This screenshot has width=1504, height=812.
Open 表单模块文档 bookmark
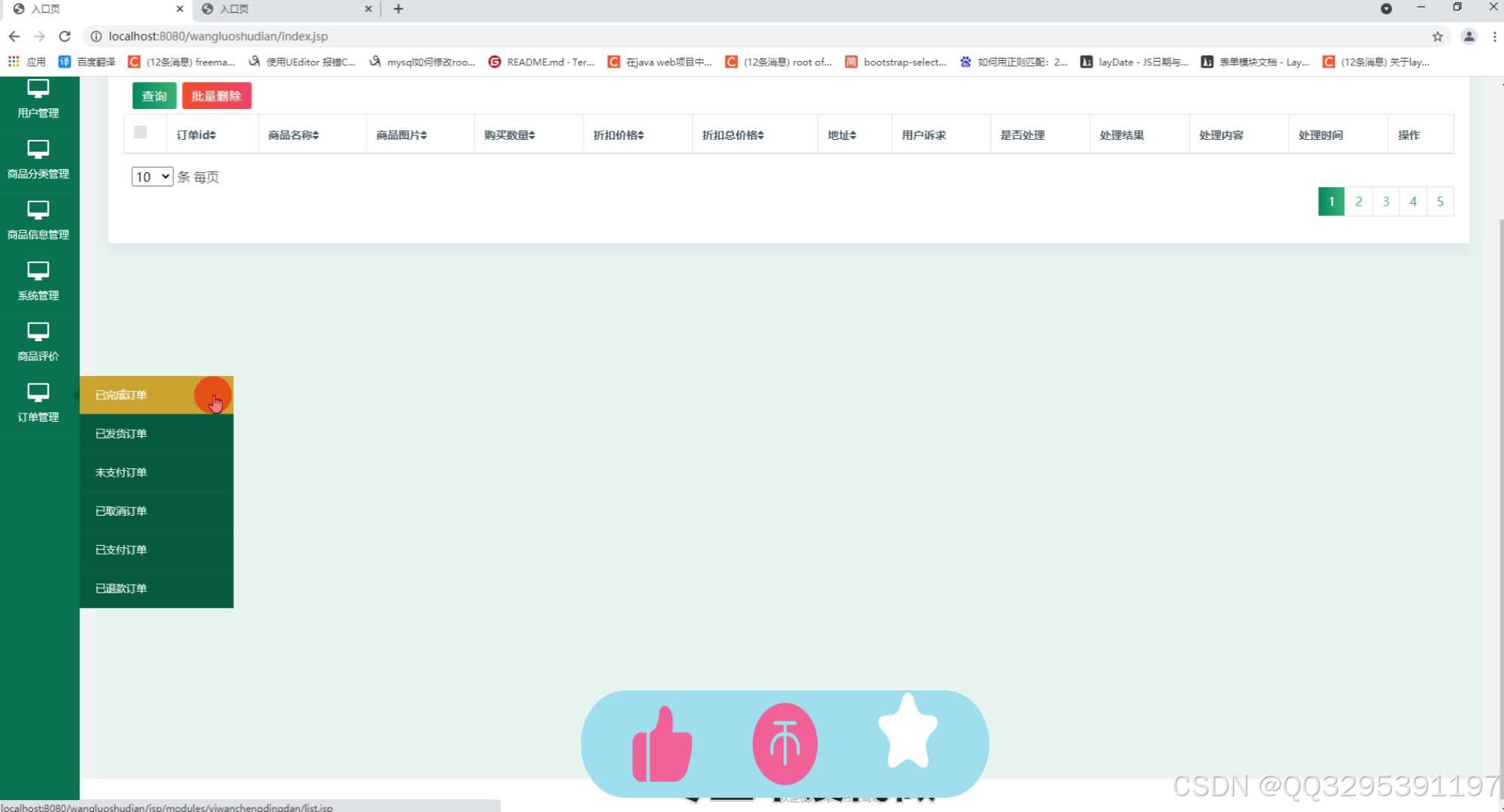click(1255, 62)
